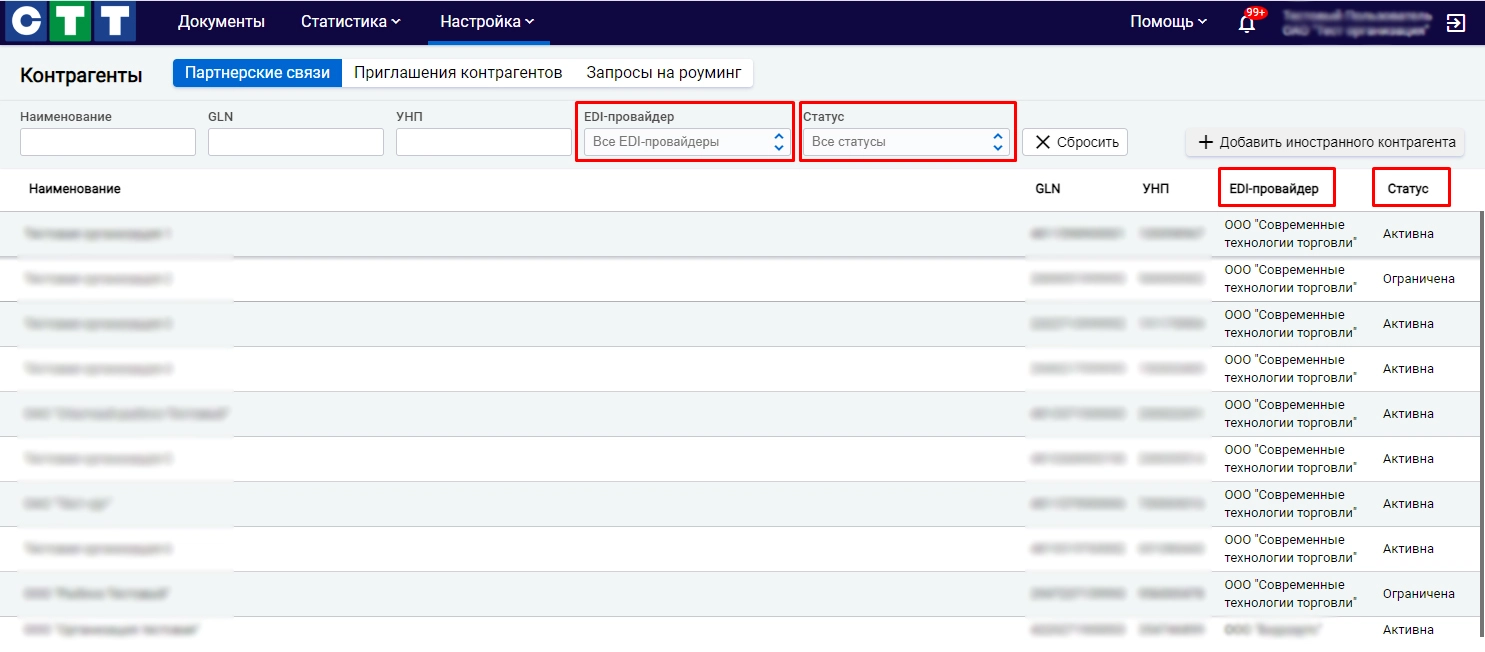This screenshot has height=652, width=1485.
Task: Focus the Наименование filter input field
Action: coord(108,142)
